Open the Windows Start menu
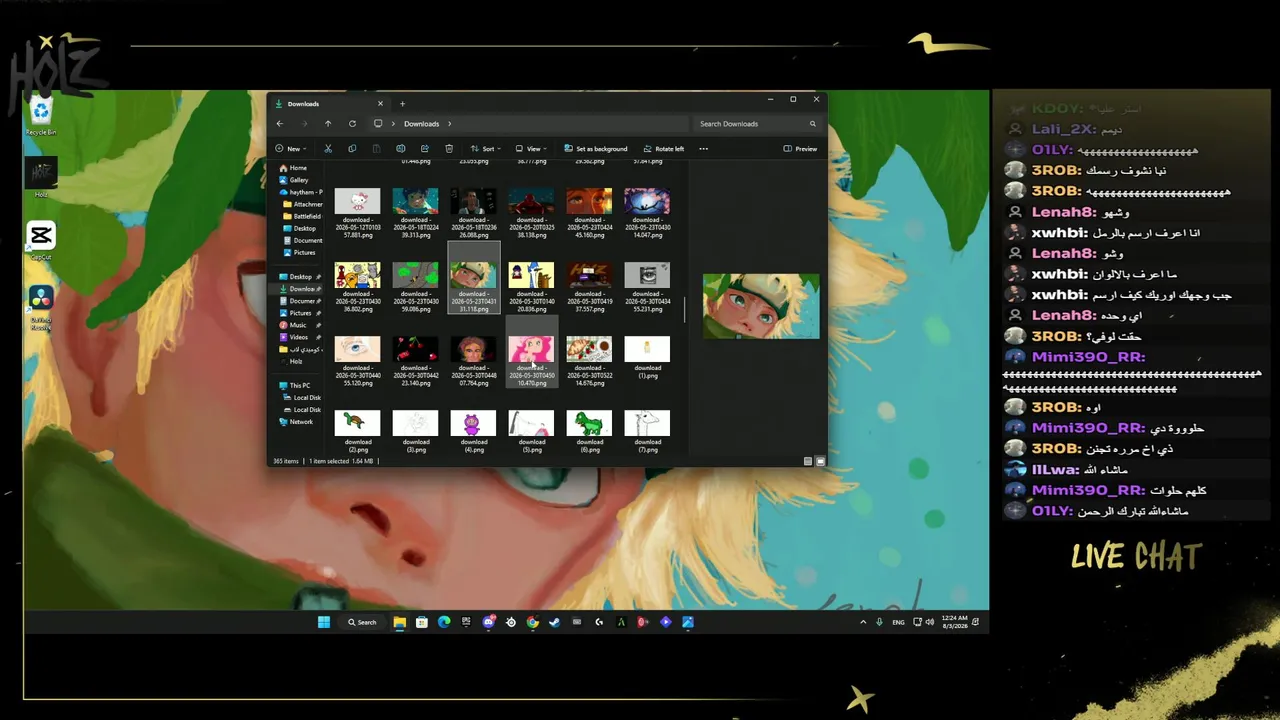 pyautogui.click(x=324, y=622)
